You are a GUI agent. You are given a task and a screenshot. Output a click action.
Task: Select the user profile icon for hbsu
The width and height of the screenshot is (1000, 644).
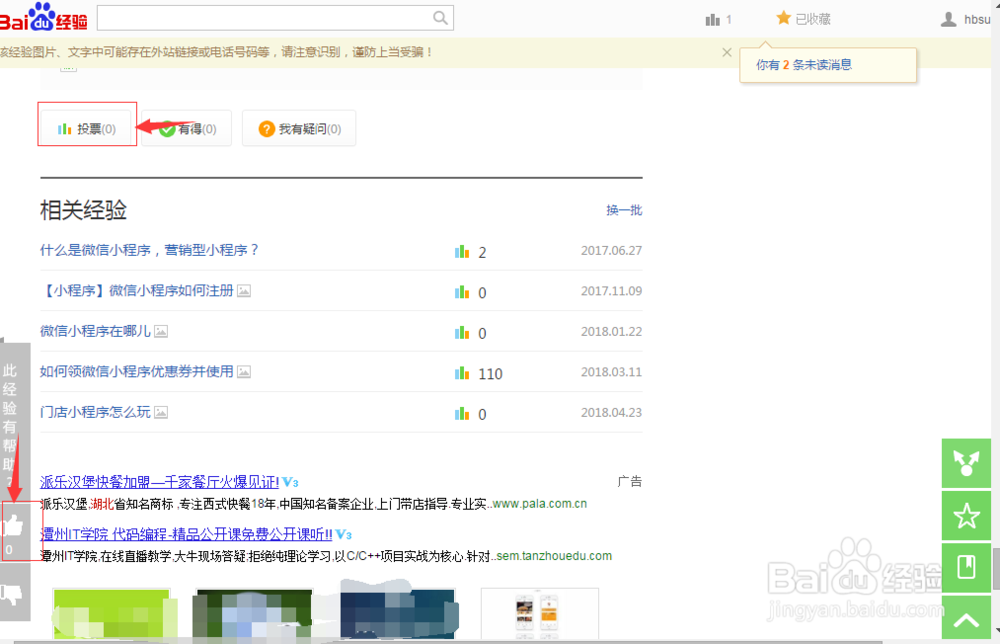pyautogui.click(x=948, y=18)
